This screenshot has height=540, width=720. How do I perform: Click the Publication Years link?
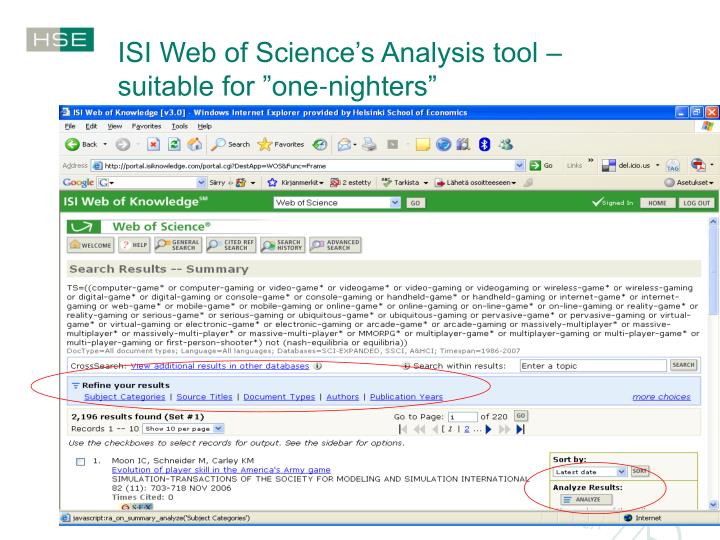406,397
